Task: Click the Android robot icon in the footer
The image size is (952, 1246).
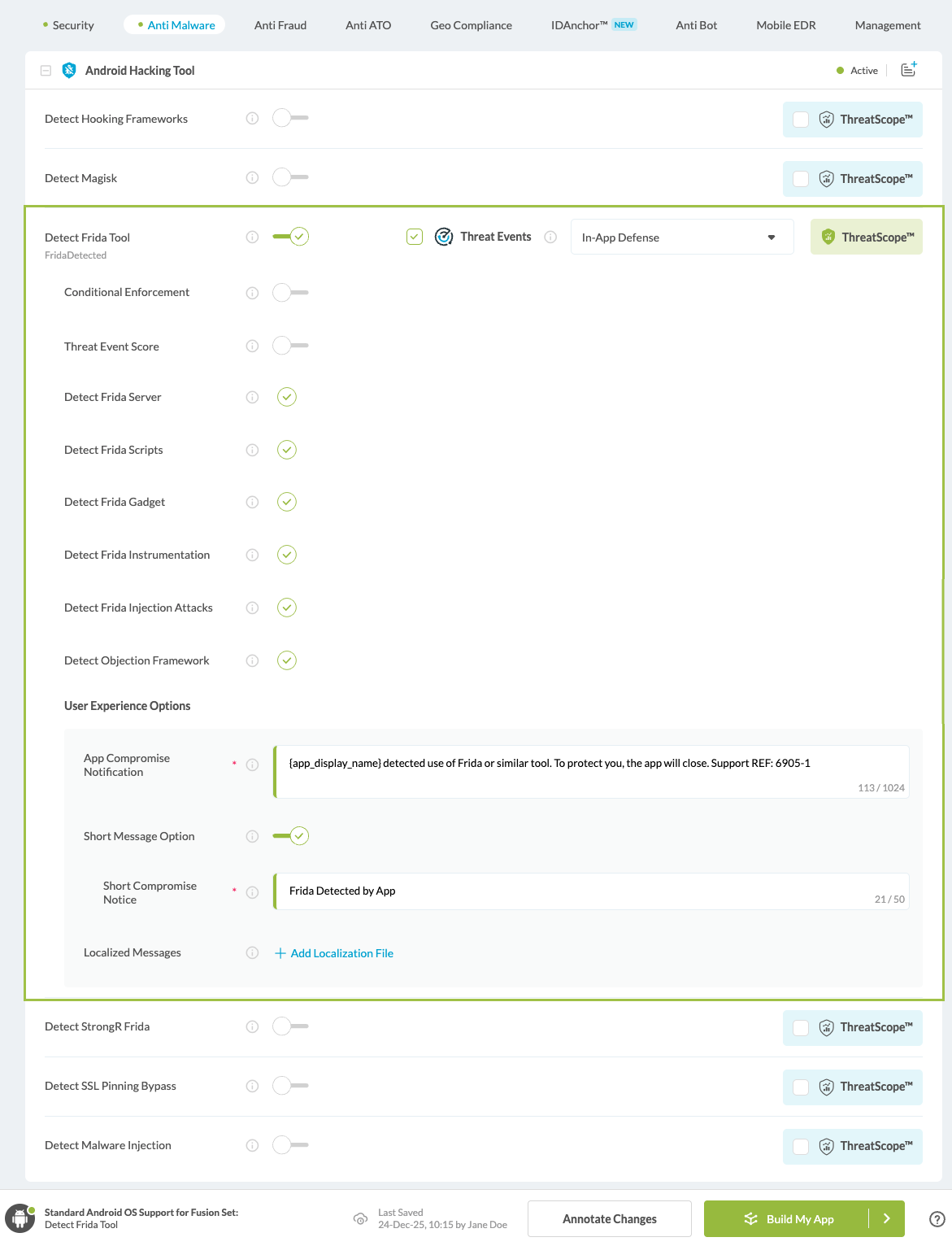Action: tap(19, 1218)
